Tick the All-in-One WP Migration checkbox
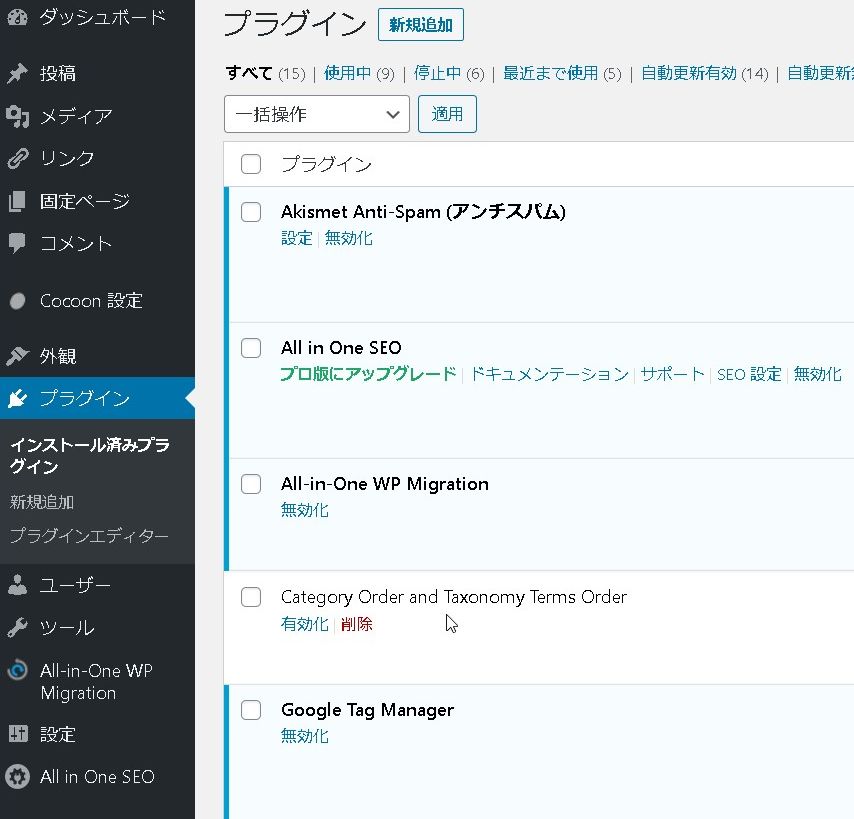 click(x=251, y=484)
